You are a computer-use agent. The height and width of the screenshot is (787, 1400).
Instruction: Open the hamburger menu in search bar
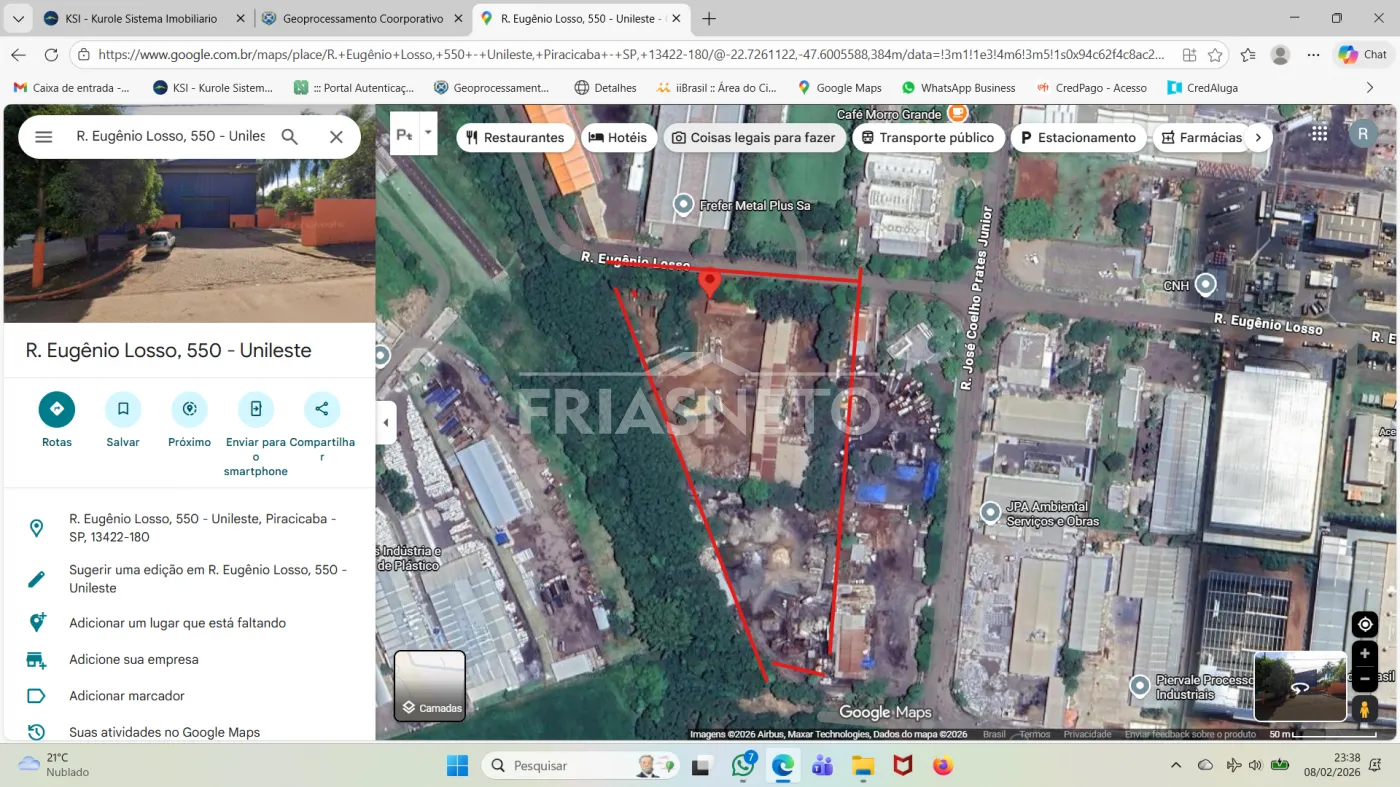(x=44, y=137)
